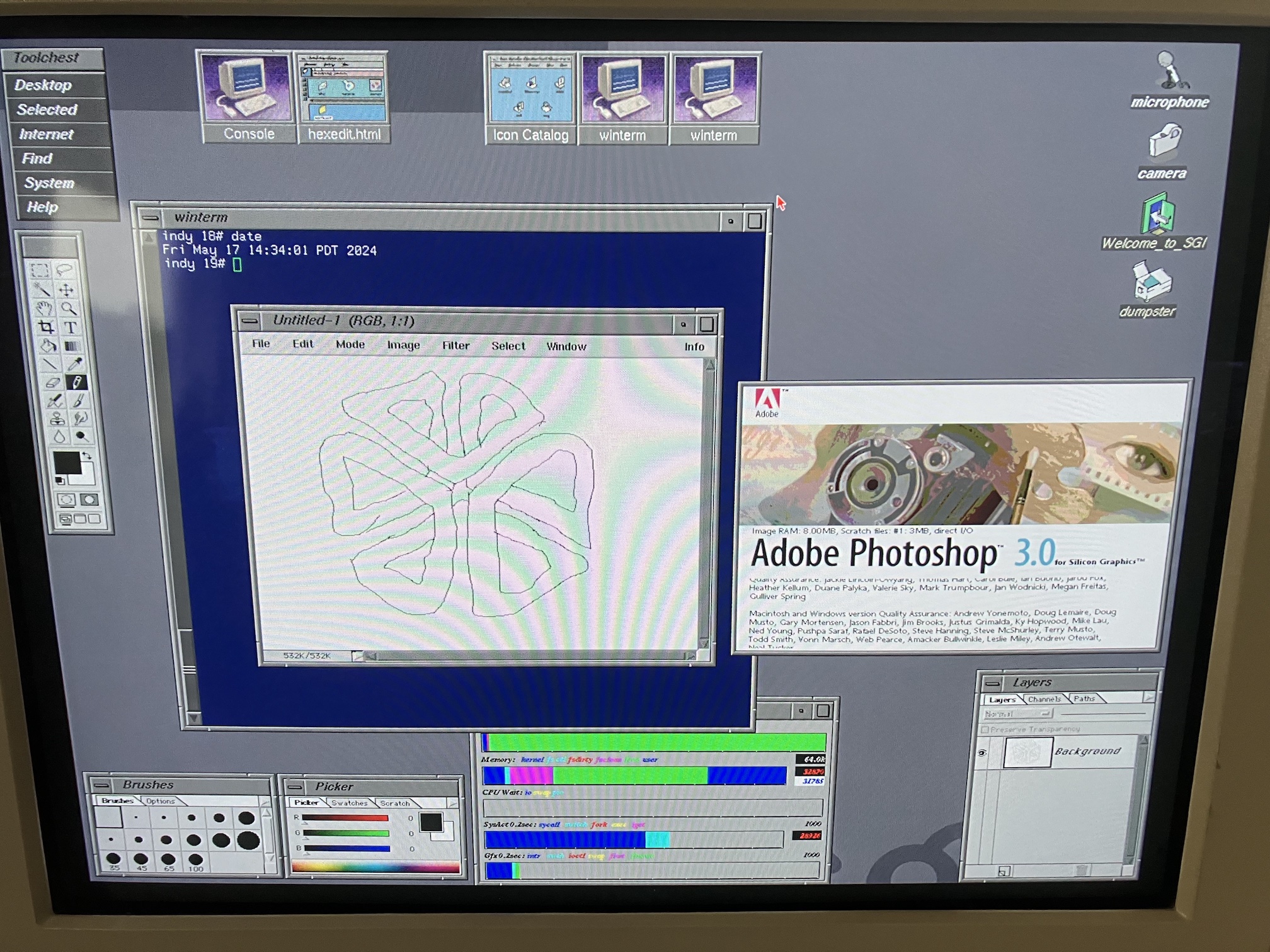This screenshot has width=1270, height=952.
Task: Open the Edit menu
Action: click(x=302, y=344)
